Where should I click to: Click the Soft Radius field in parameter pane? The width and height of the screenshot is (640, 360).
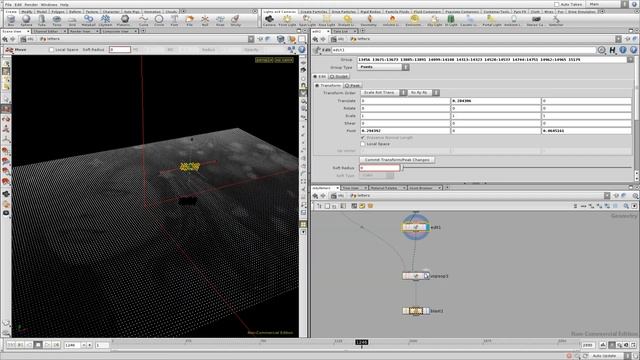[x=380, y=168]
